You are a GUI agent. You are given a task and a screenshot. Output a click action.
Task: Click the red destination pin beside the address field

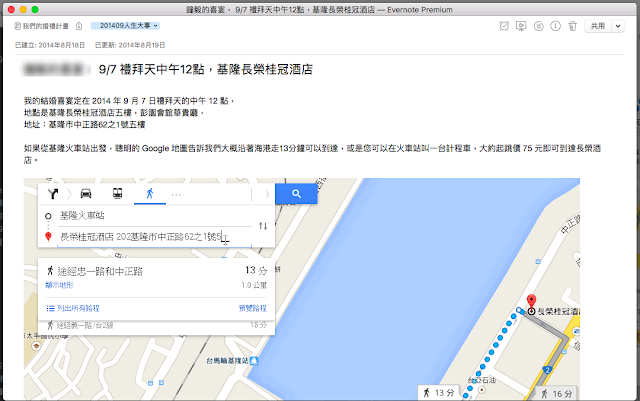48,236
